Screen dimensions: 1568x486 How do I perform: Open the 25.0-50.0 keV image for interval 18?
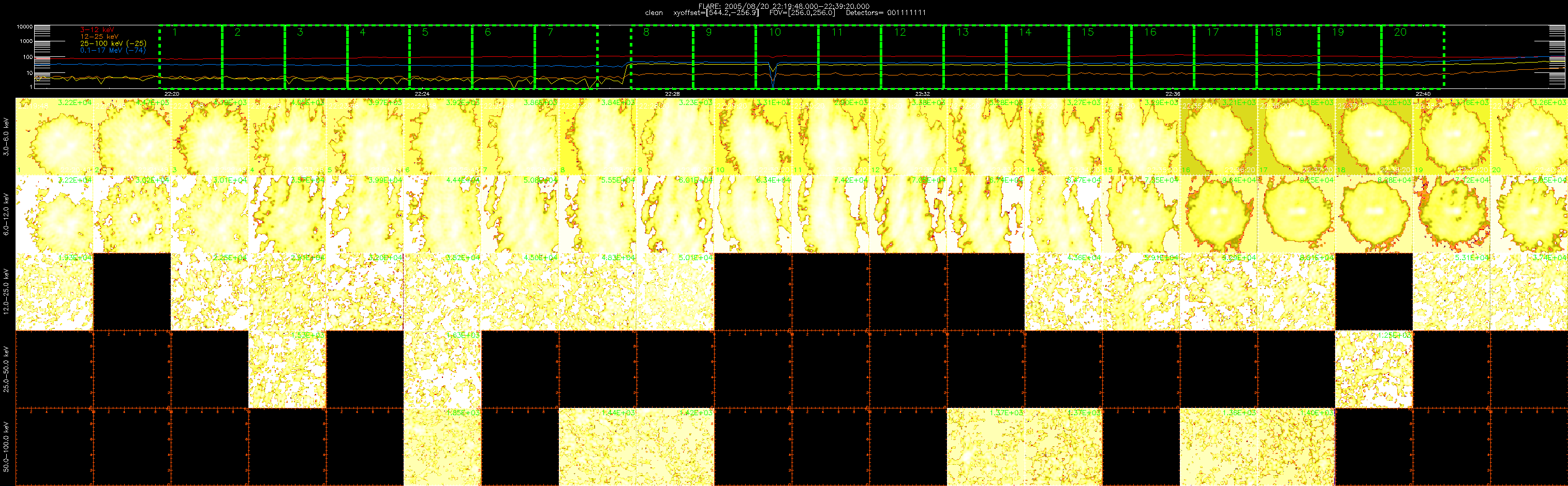pyautogui.click(x=1374, y=369)
